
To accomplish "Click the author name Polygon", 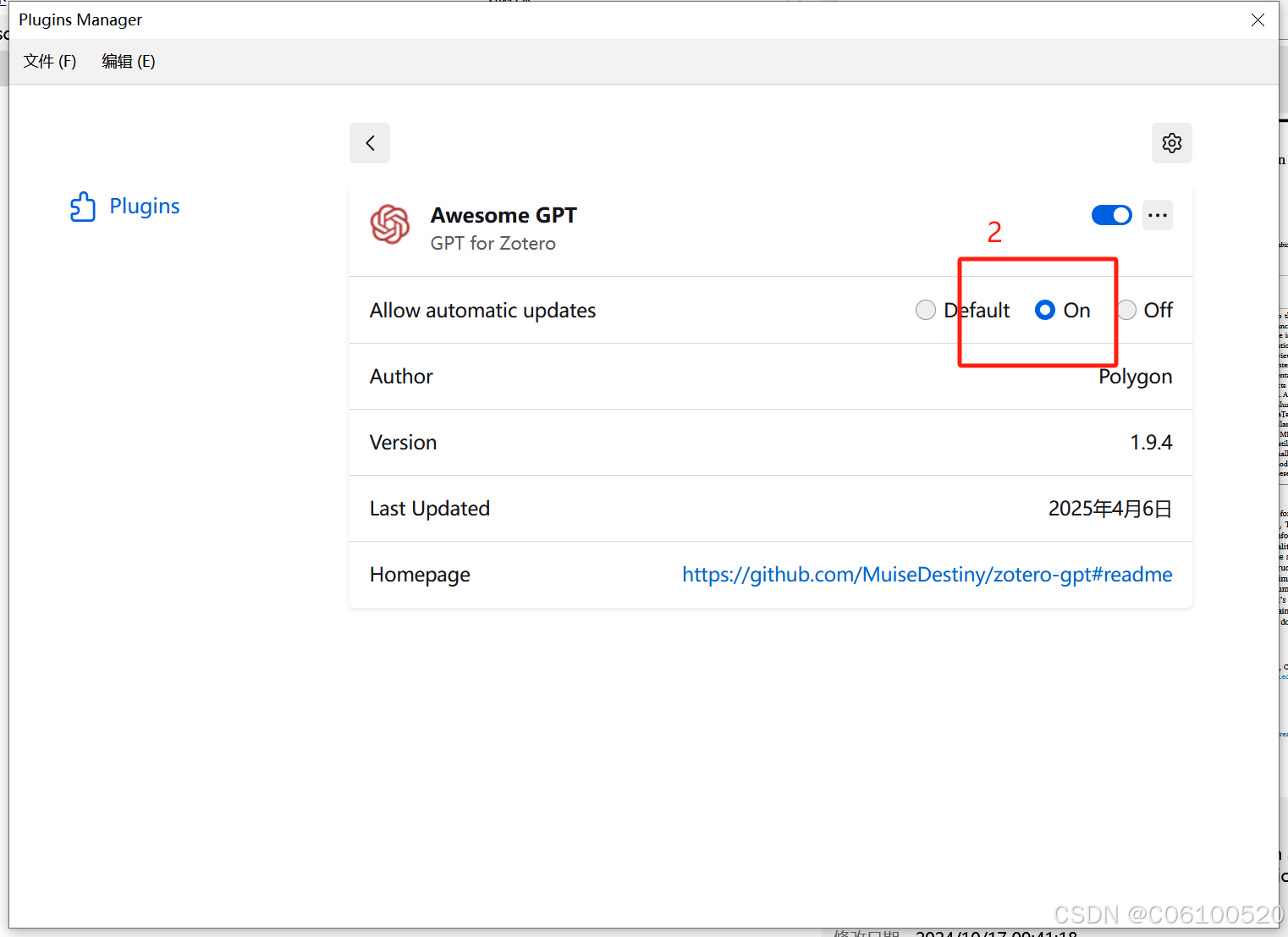I will click(x=1136, y=377).
